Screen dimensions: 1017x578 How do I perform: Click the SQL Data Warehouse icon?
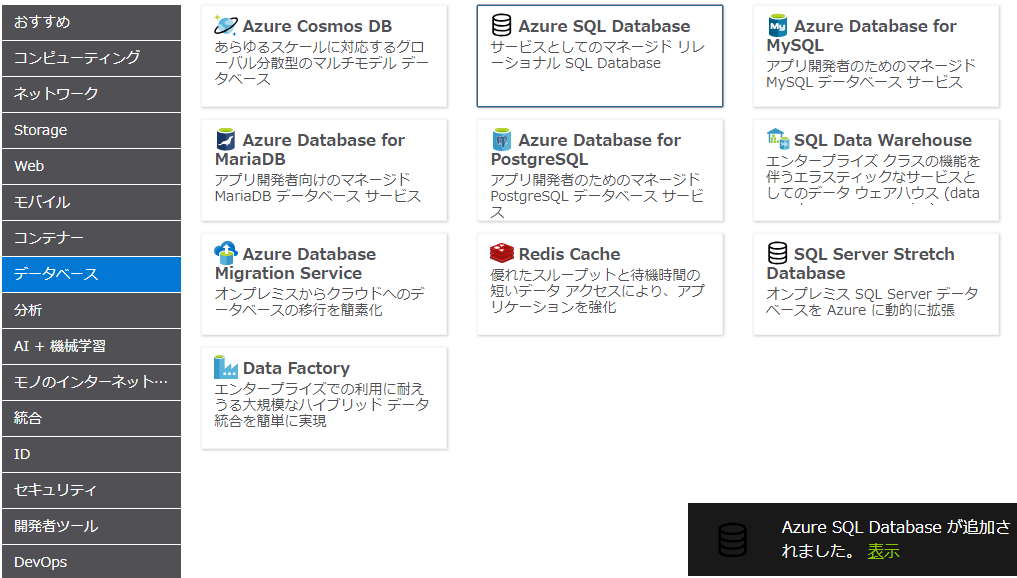778,139
